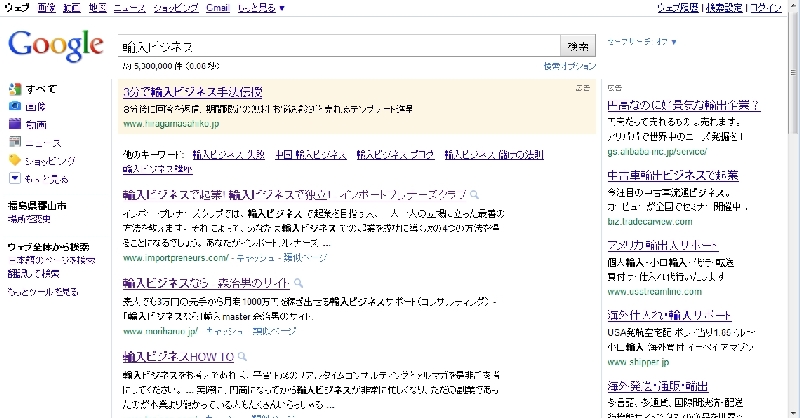The image size is (800, 418).
Task: Open Gmail in the top navigation bar
Action: (218, 8)
